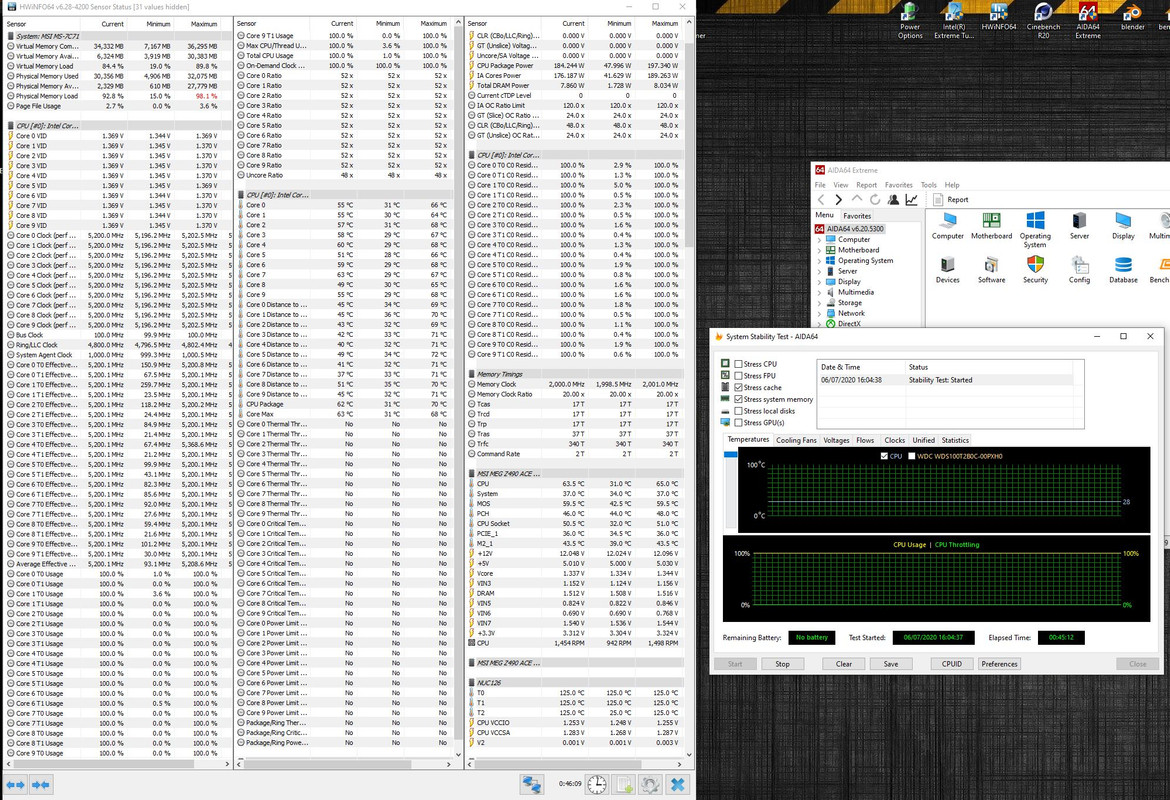
Task: Expand Server node in AIDA64 tree
Action: (x=819, y=271)
